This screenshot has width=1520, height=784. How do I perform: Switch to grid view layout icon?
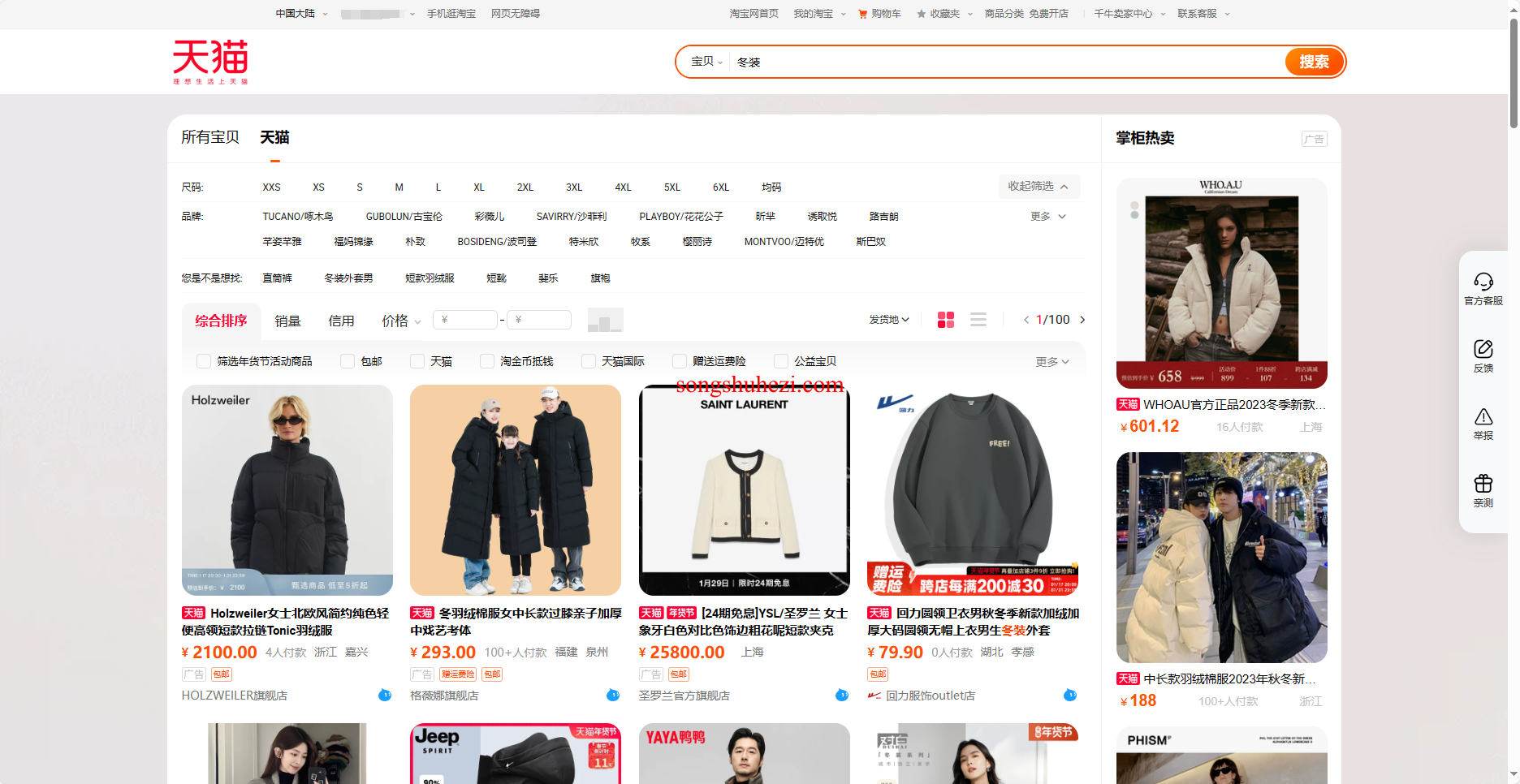(x=946, y=320)
